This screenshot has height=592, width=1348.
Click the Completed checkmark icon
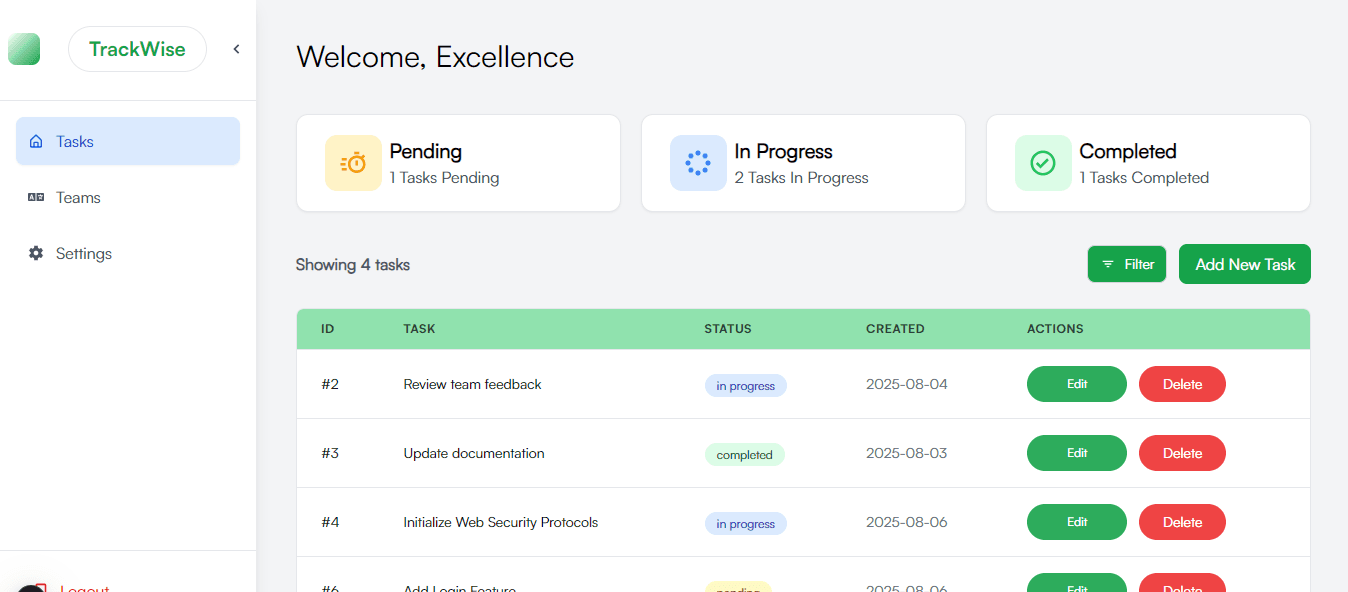[1043, 163]
